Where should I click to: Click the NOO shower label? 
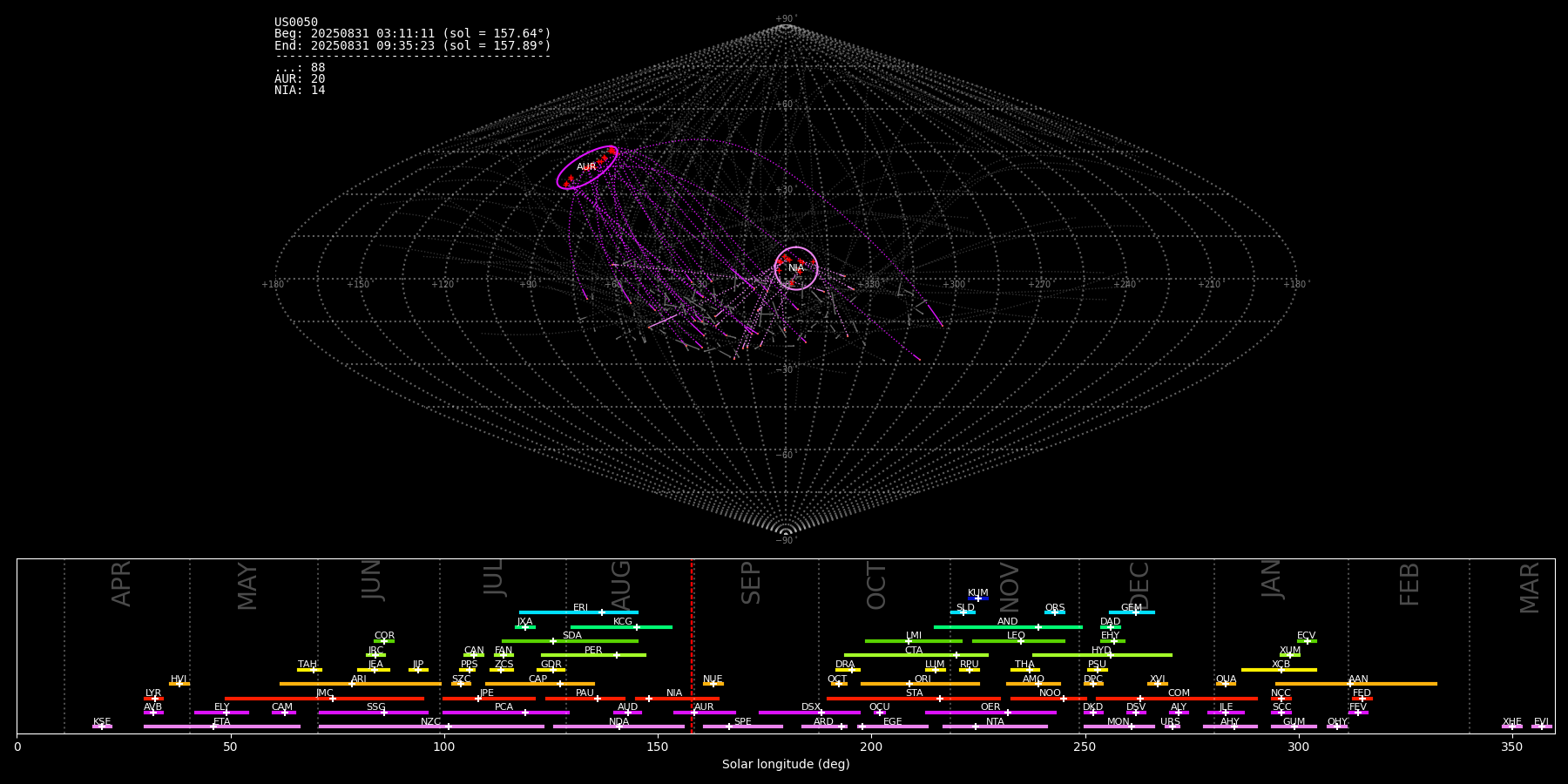click(1051, 693)
